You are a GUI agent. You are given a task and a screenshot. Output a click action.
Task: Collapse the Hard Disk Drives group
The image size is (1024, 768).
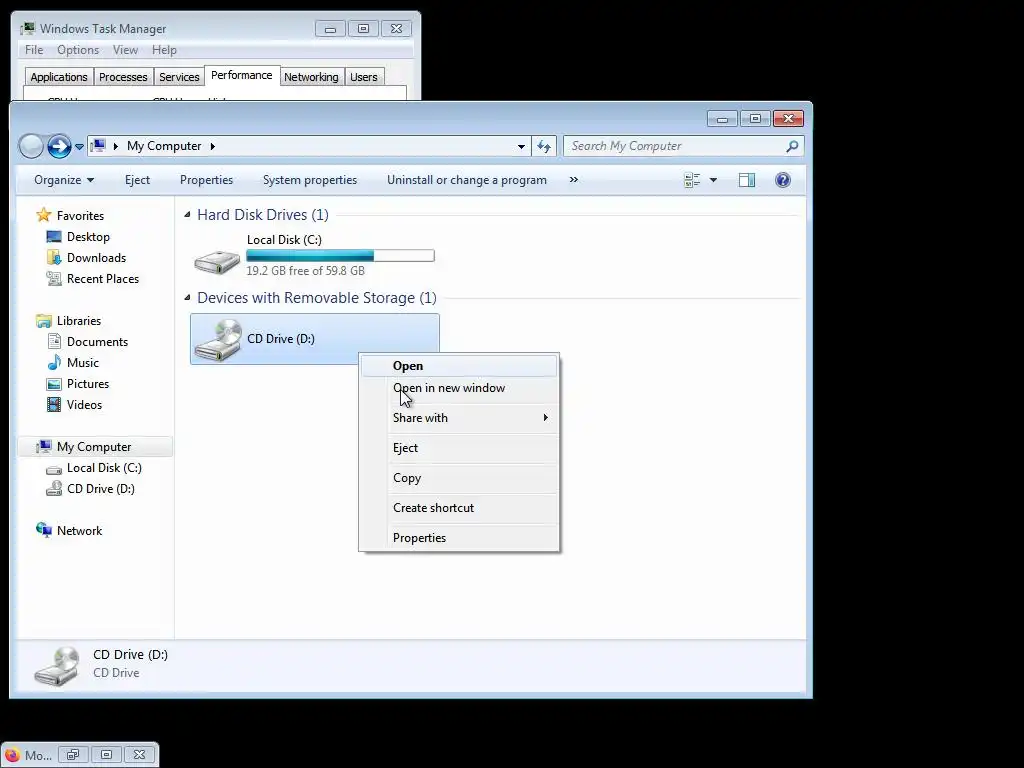coord(187,214)
